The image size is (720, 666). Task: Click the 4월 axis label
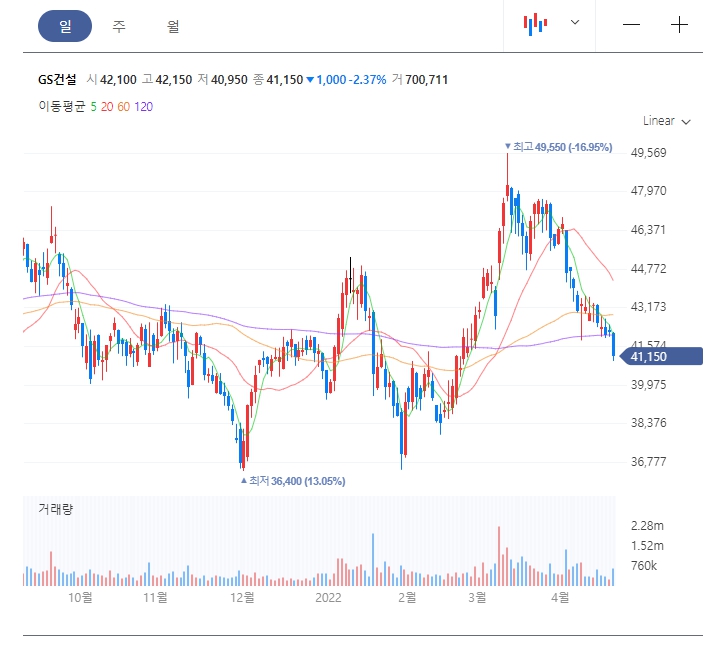[x=560, y=598]
